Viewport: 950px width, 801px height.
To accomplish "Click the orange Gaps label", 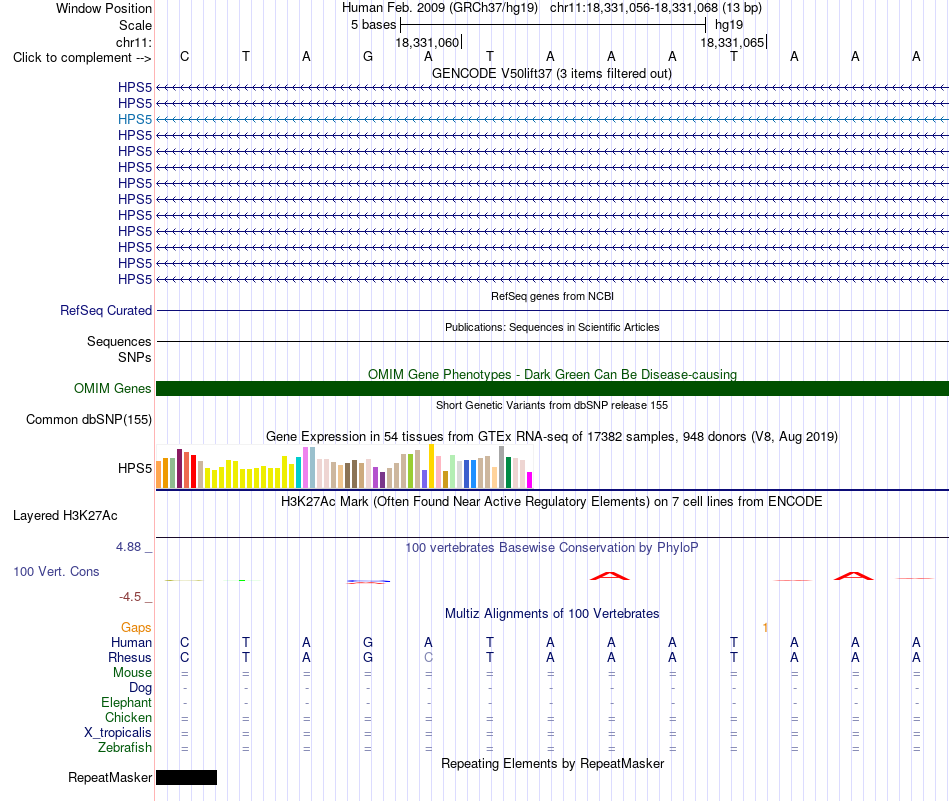I will click(x=136, y=628).
